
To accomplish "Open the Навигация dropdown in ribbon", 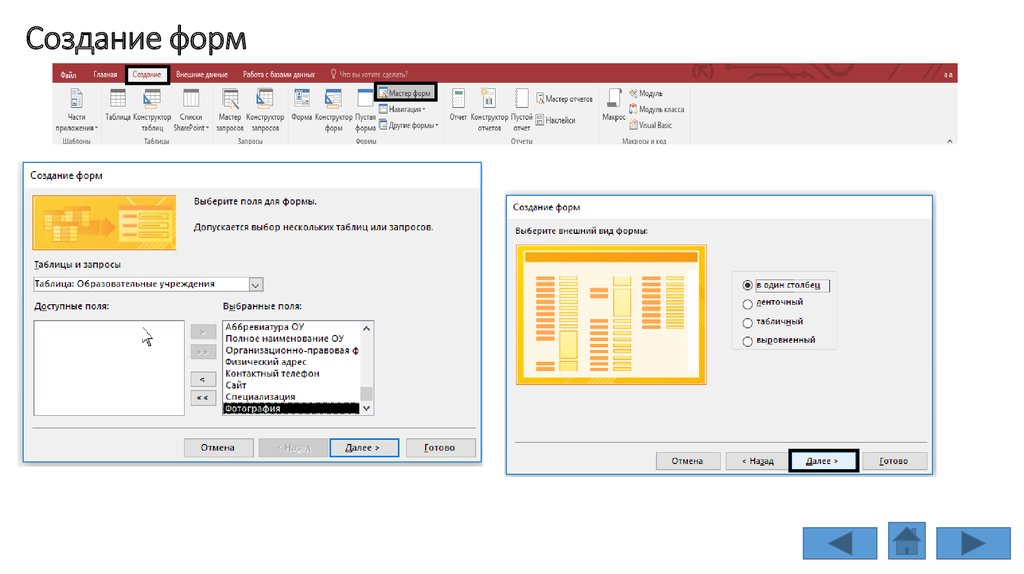I will (404, 109).
